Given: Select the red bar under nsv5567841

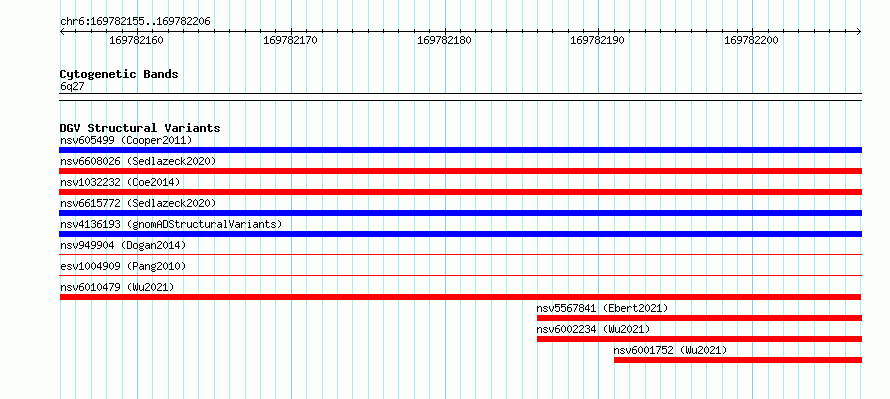Looking at the screenshot, I should tap(699, 318).
